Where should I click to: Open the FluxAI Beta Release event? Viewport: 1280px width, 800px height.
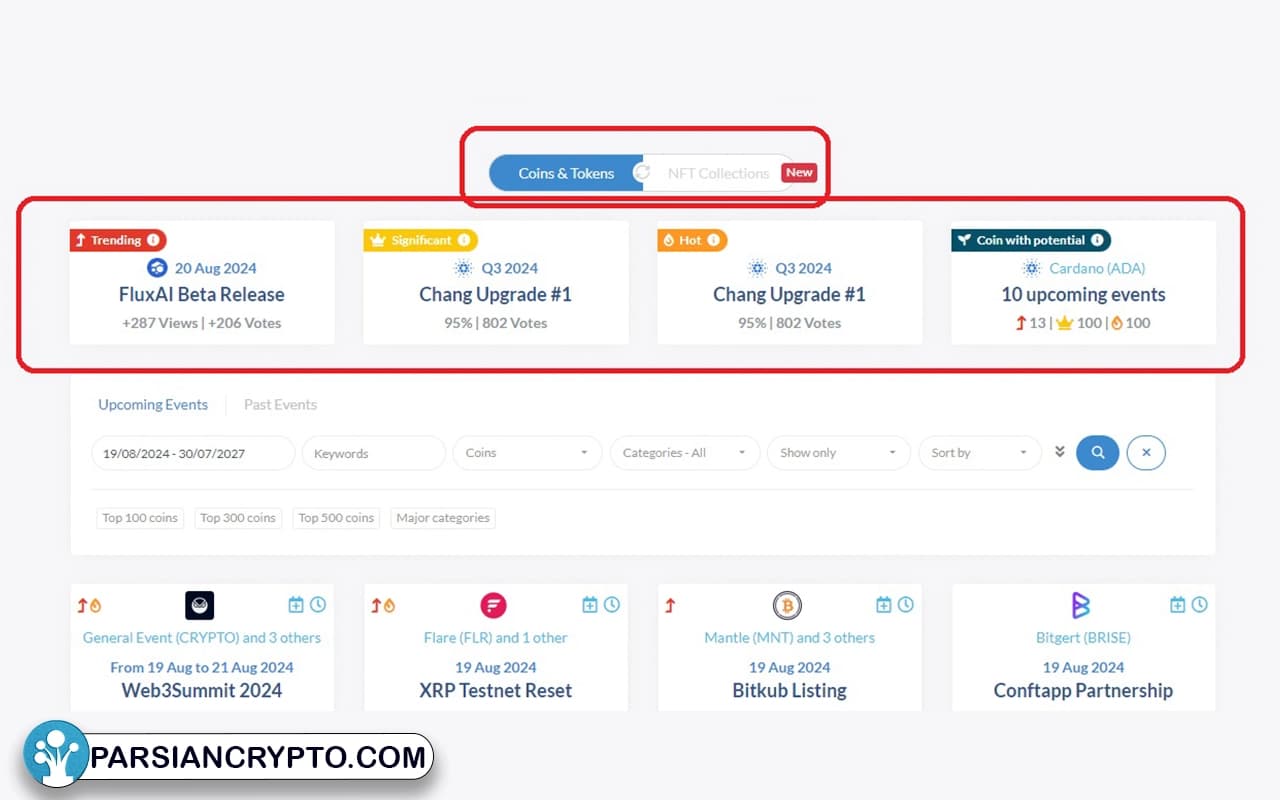coord(201,295)
